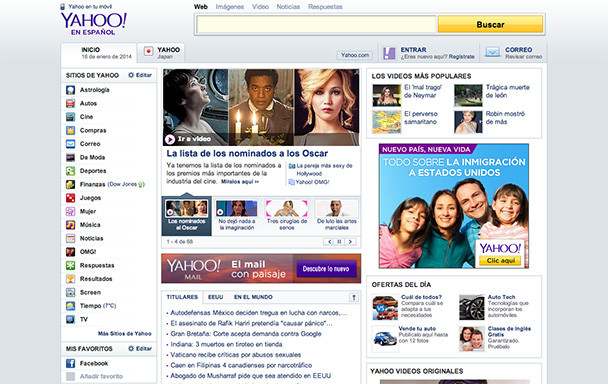The width and height of the screenshot is (608, 384).
Task: Click the Buscar search button
Action: [x=491, y=24]
